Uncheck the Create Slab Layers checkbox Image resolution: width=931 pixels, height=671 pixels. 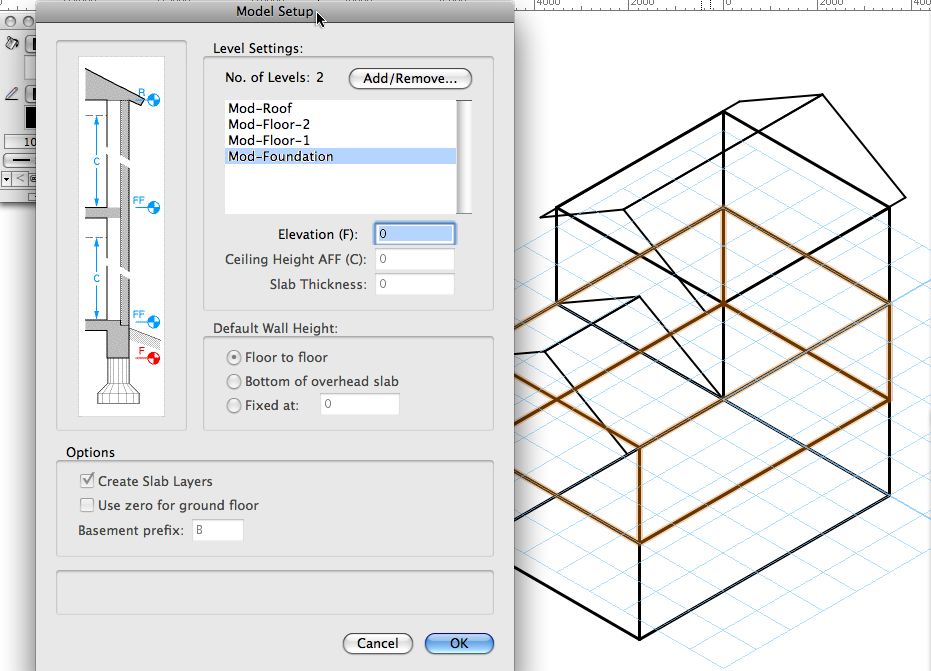[87, 480]
